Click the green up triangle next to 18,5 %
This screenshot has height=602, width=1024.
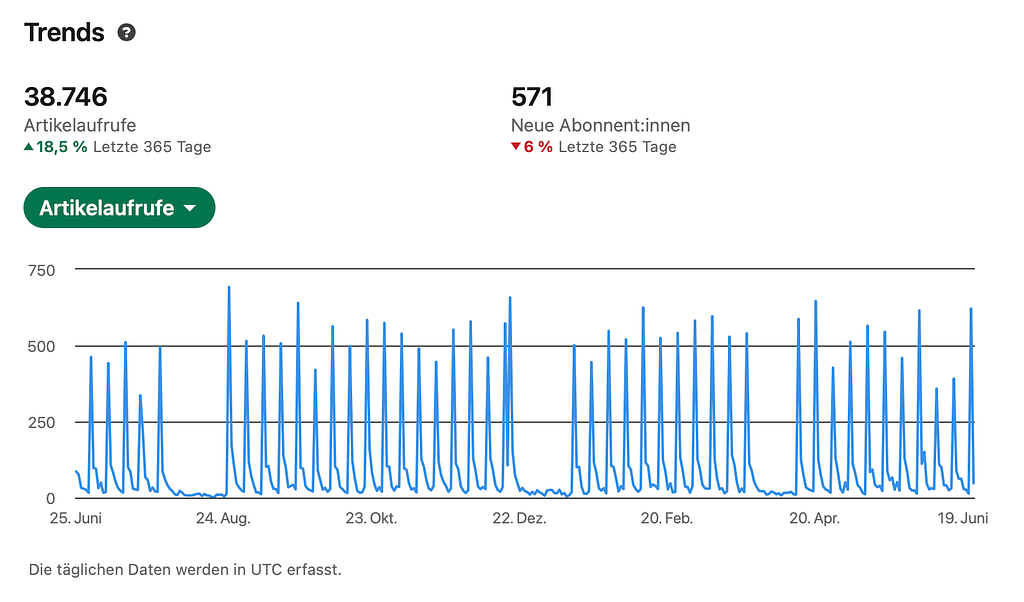29,147
